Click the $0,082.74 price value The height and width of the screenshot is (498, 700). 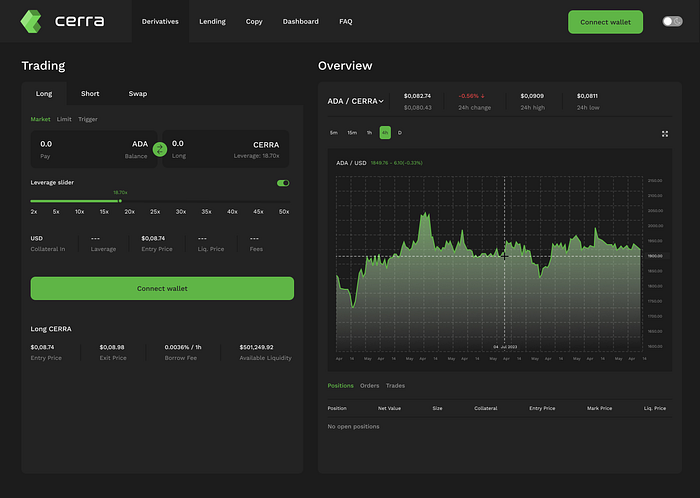pyautogui.click(x=417, y=96)
